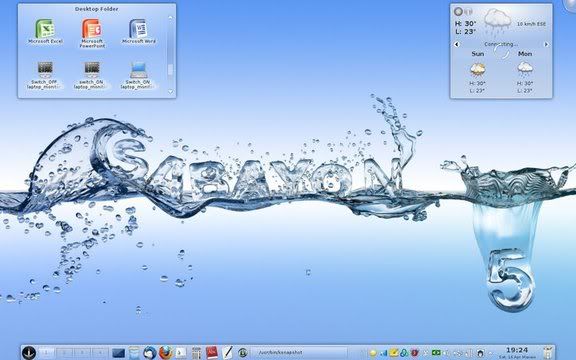Open the clock showing 19:24
The height and width of the screenshot is (360, 576).
pyautogui.click(x=517, y=352)
